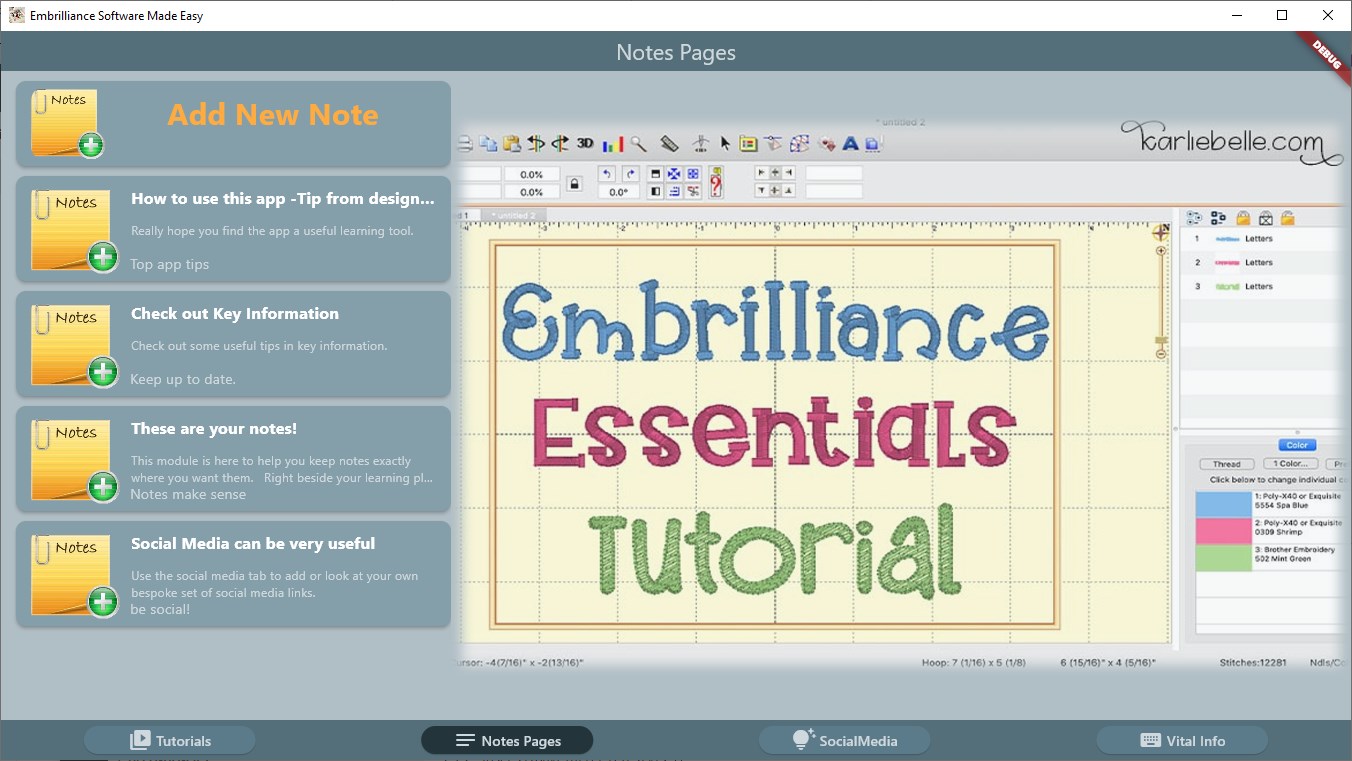Image resolution: width=1352 pixels, height=761 pixels.
Task: Click the 3D stitch view icon
Action: [x=584, y=143]
